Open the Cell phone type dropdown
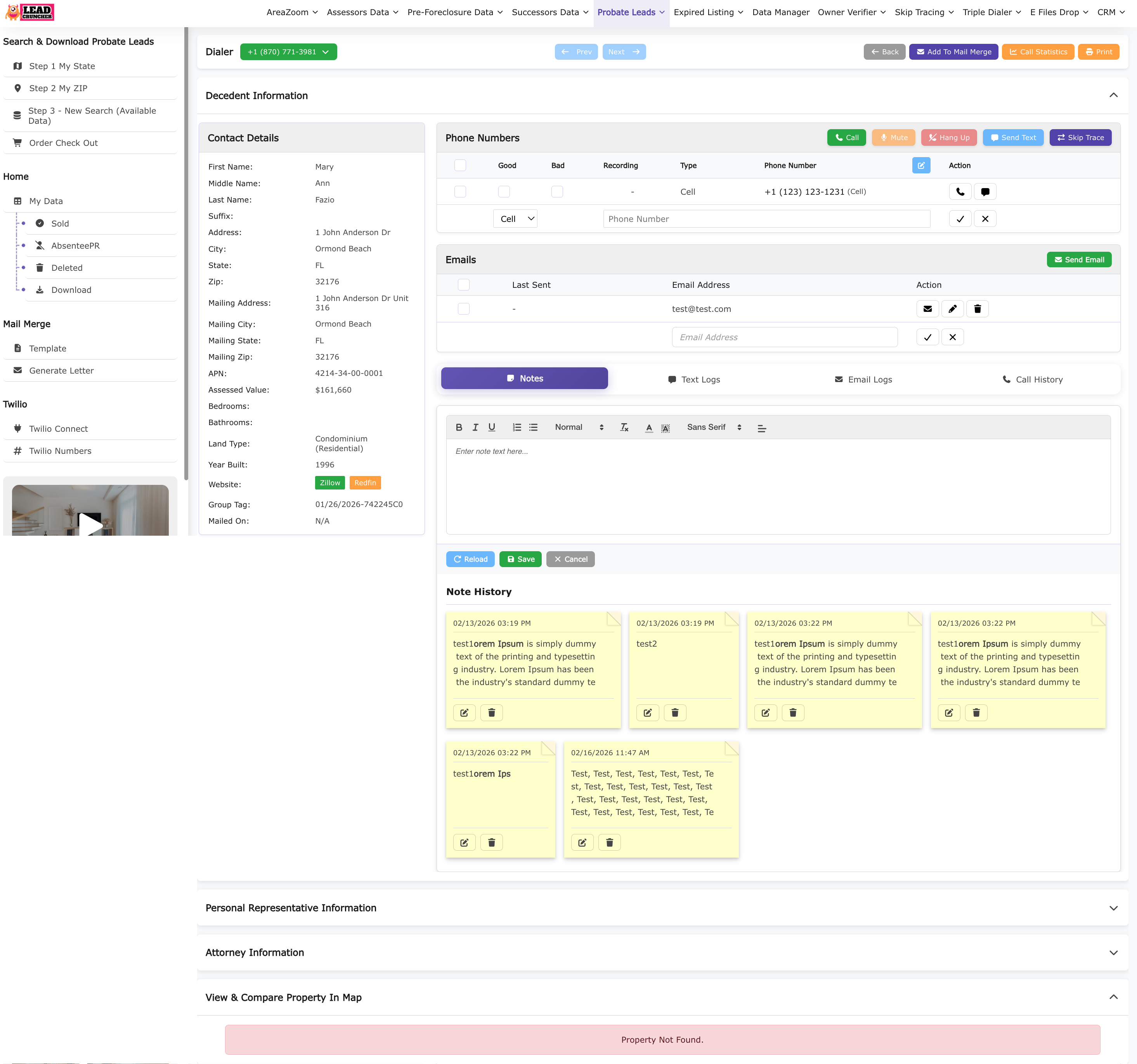The width and height of the screenshot is (1137, 1064). pos(515,218)
